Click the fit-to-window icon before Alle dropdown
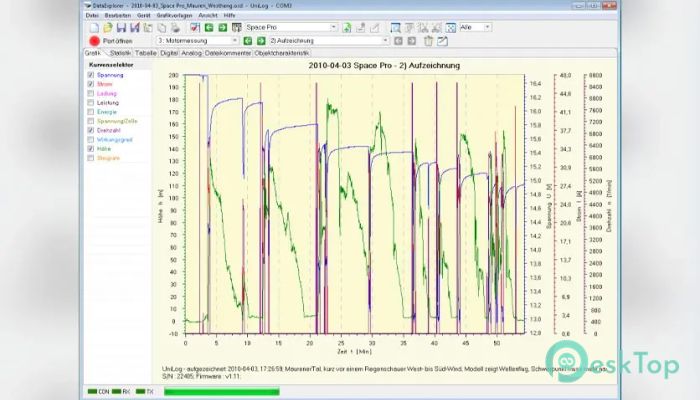This screenshot has height=400, width=700. click(x=451, y=28)
